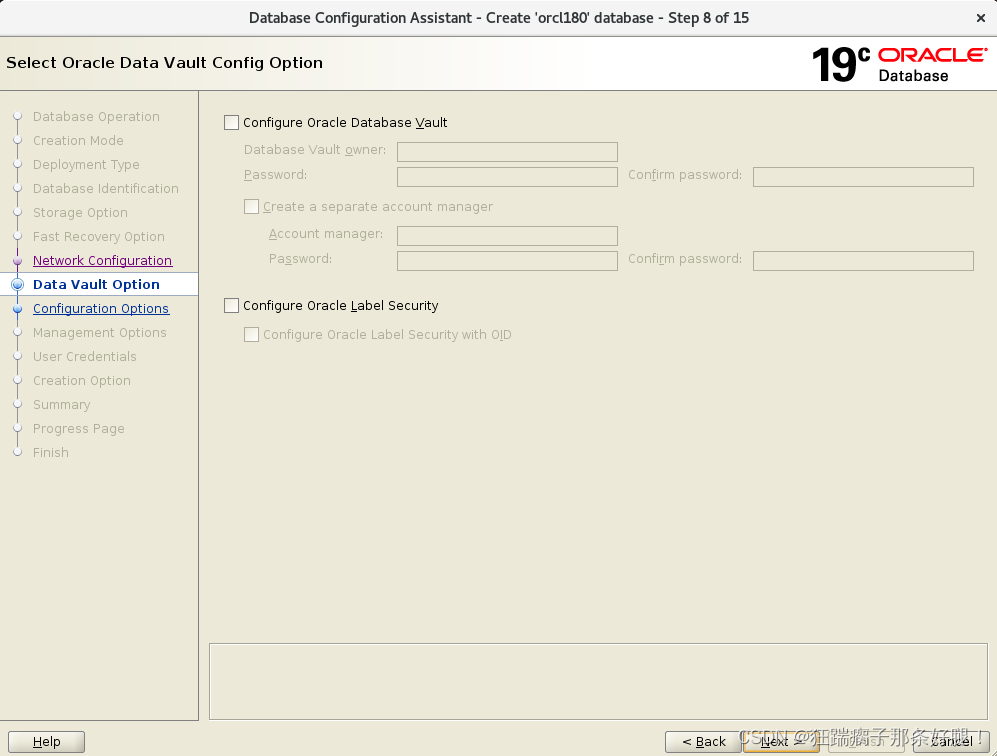Click the Configuration Options step bullet icon

pos(18,308)
